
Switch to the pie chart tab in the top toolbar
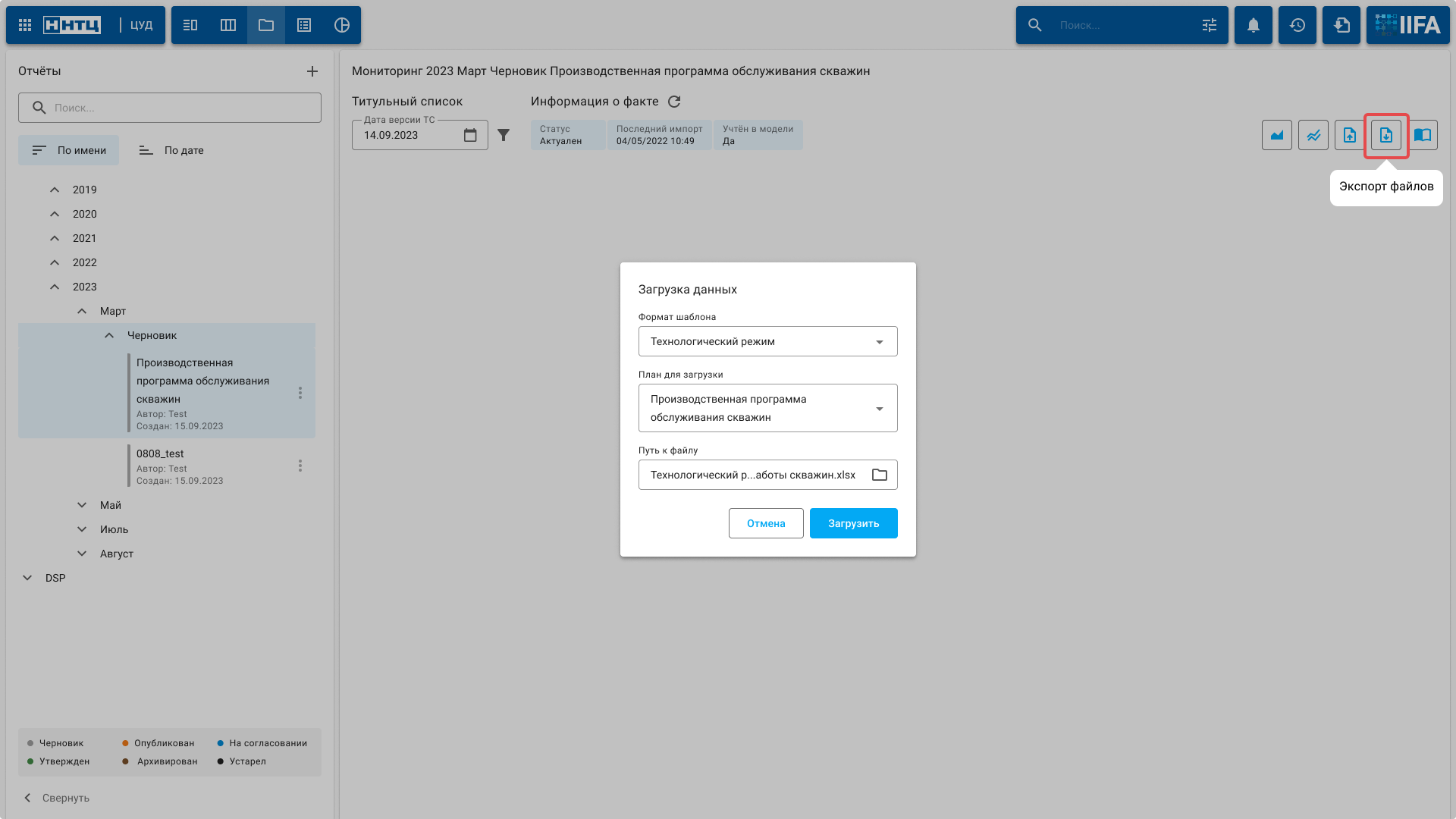pyautogui.click(x=341, y=25)
